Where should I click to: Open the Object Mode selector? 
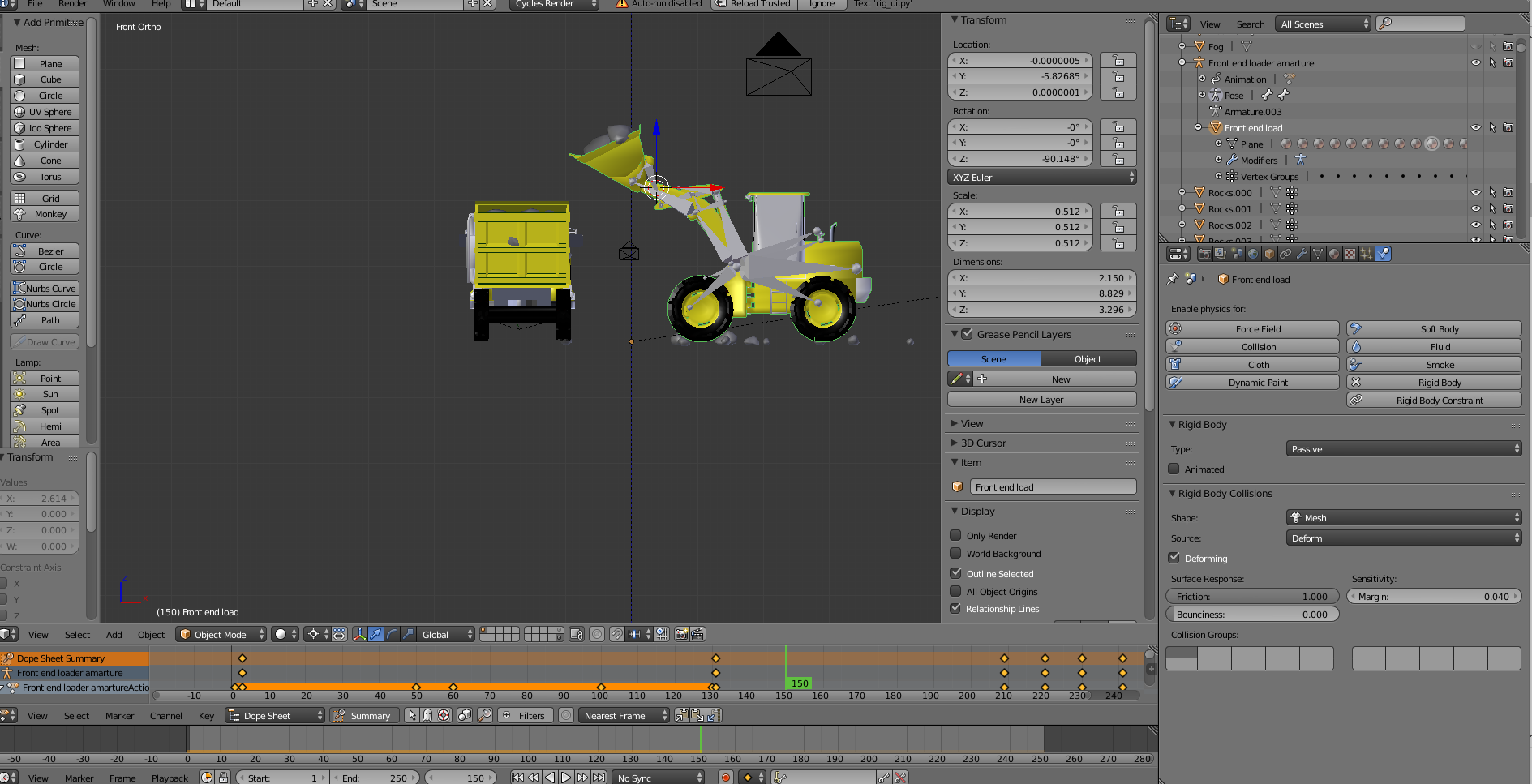coord(221,634)
